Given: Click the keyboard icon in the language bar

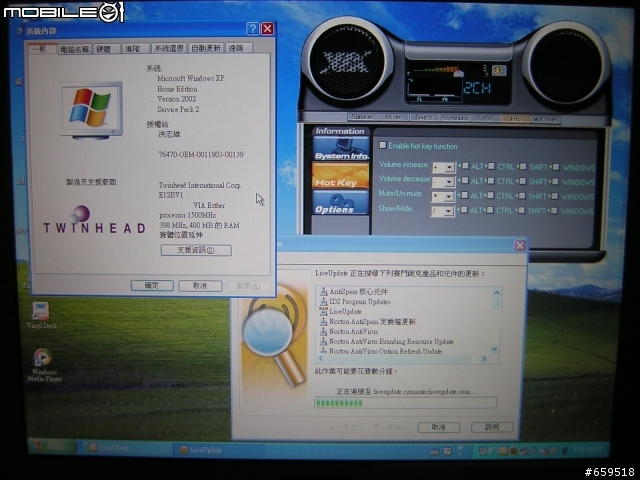Looking at the screenshot, I should (x=435, y=451).
